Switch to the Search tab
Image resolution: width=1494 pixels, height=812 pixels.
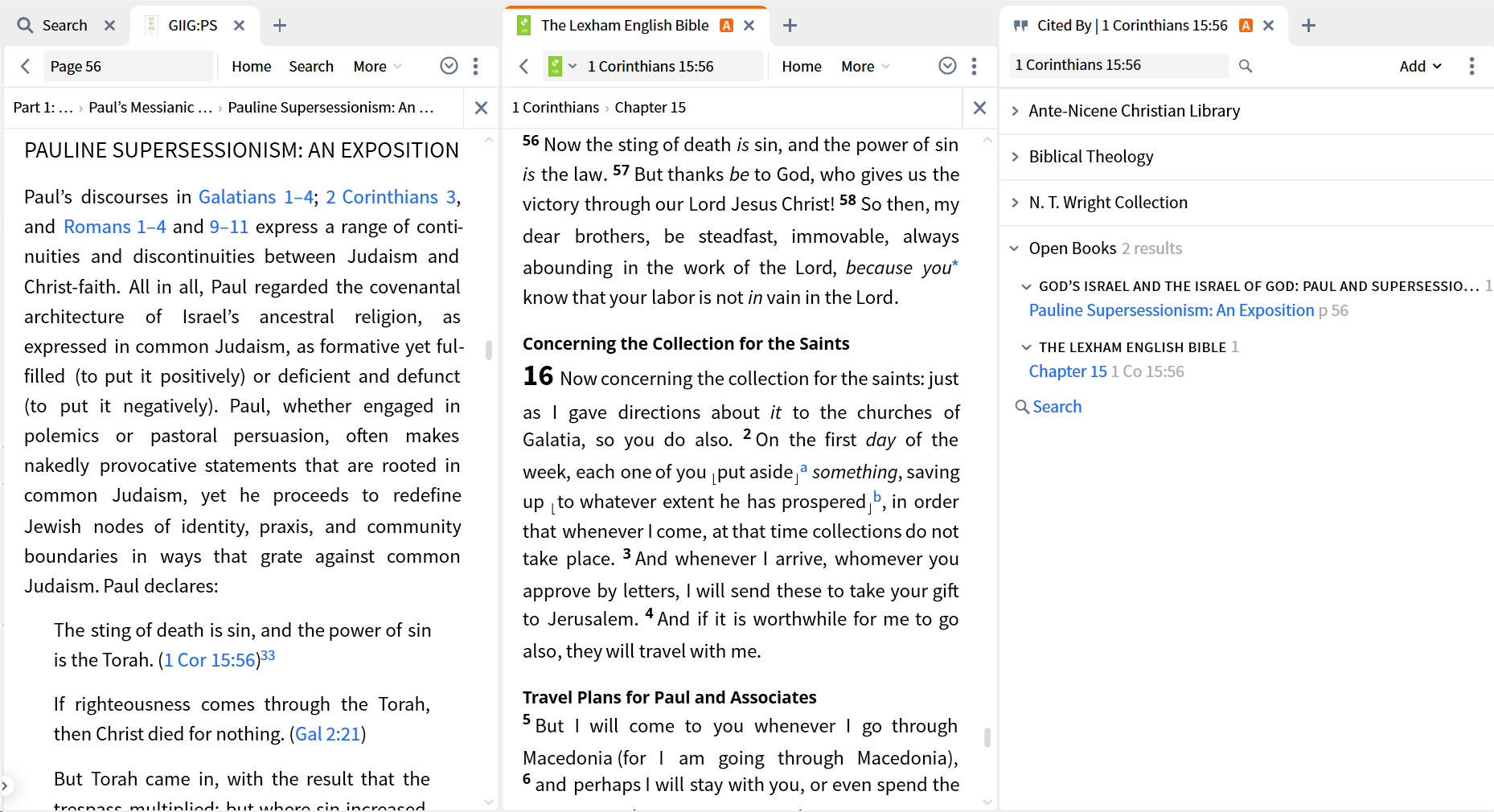click(x=64, y=26)
